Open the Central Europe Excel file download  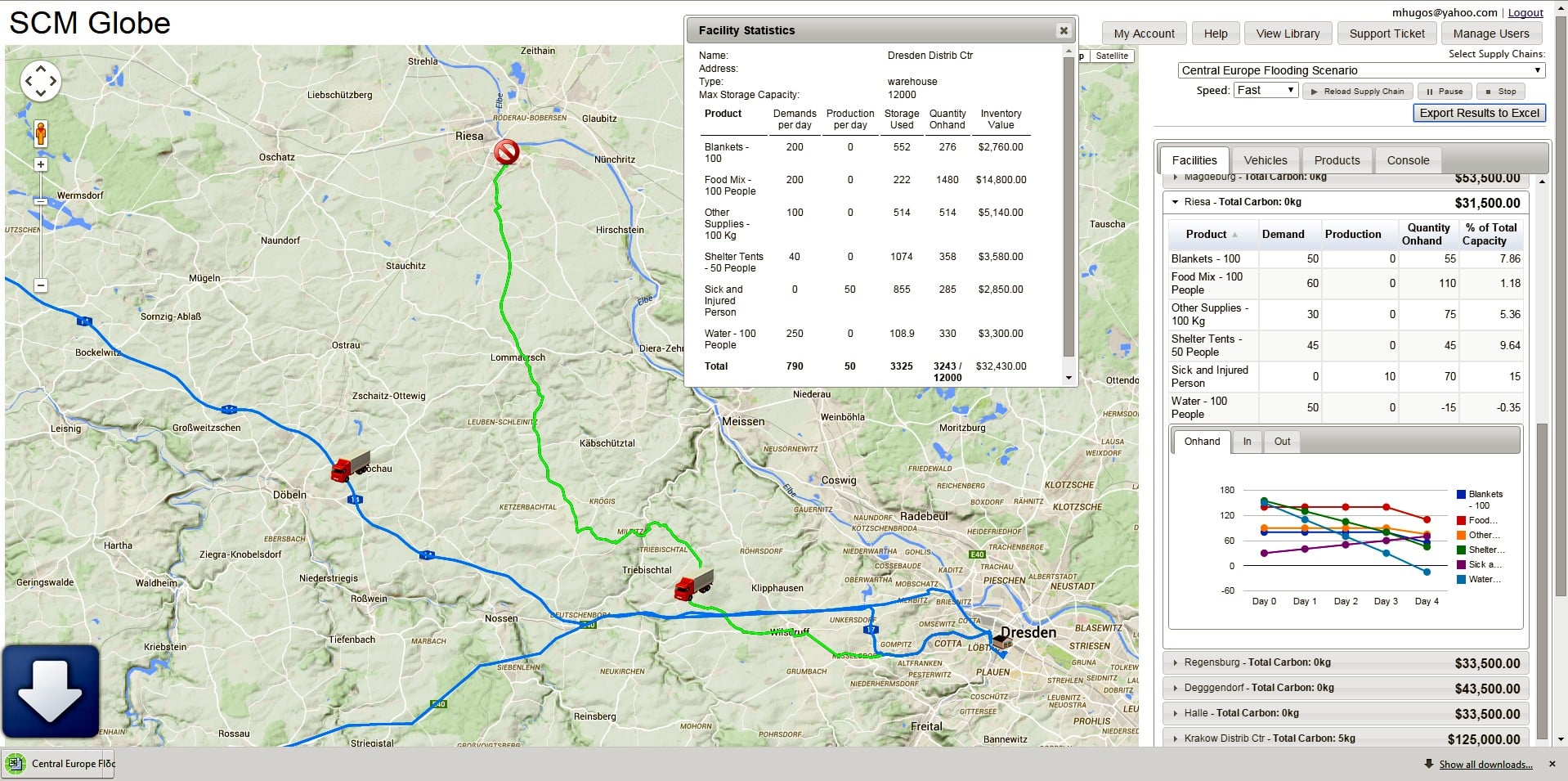coord(58,764)
